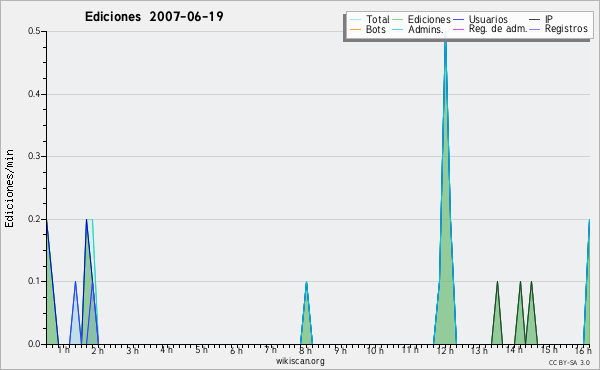Click the '12 h' x-axis label
The height and width of the screenshot is (370, 600).
tap(445, 350)
